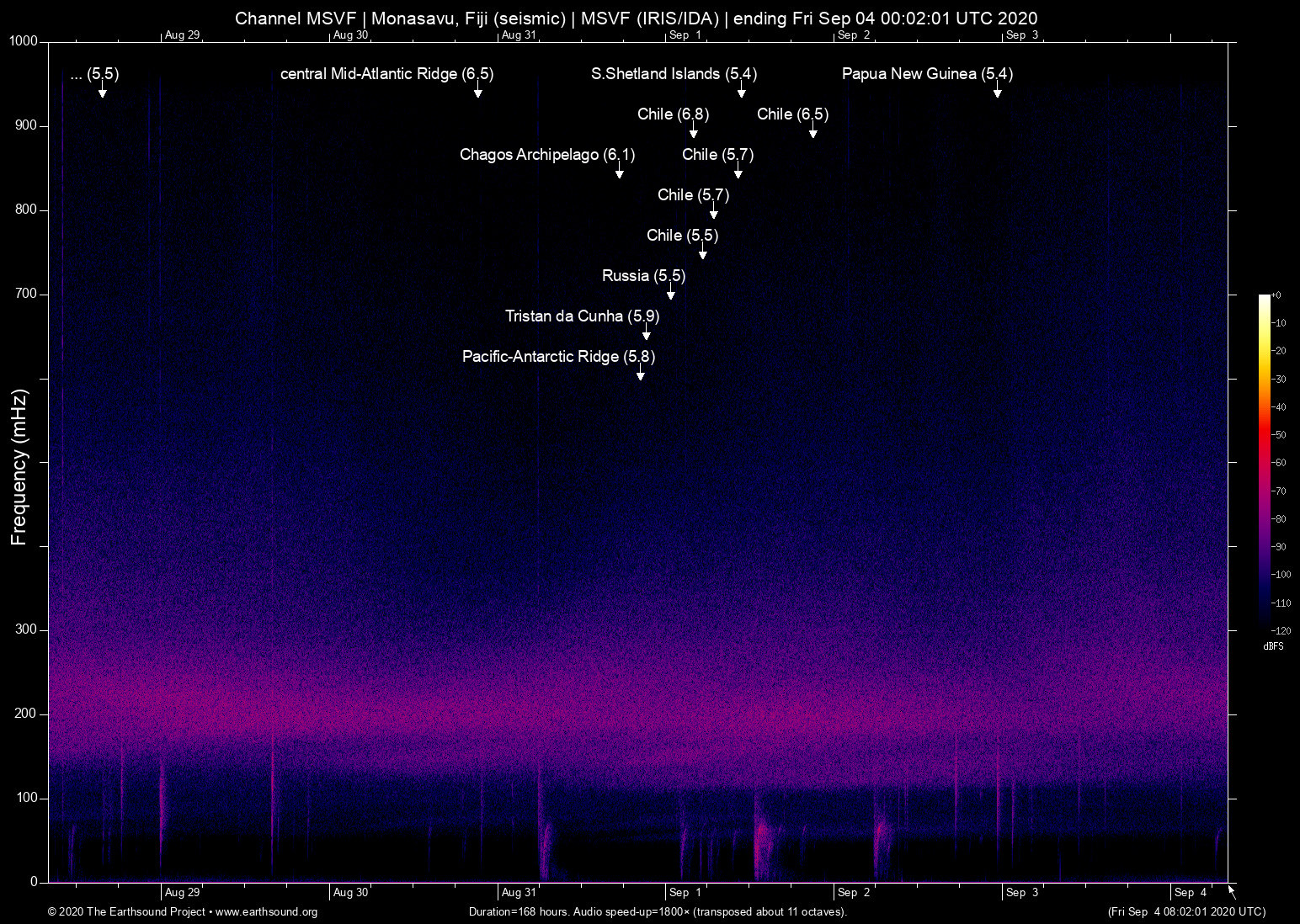This screenshot has height=924, width=1300.
Task: Click 'Aug 29' on the top time axis
Action: point(183,35)
